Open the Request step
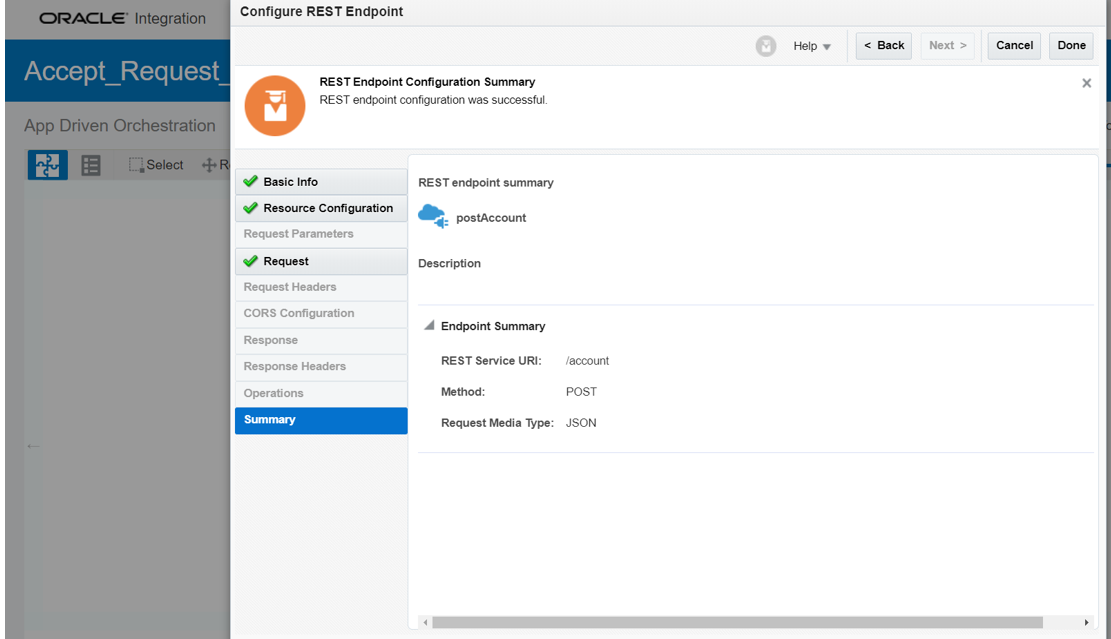Screen dimensions: 1111x639 (286, 261)
